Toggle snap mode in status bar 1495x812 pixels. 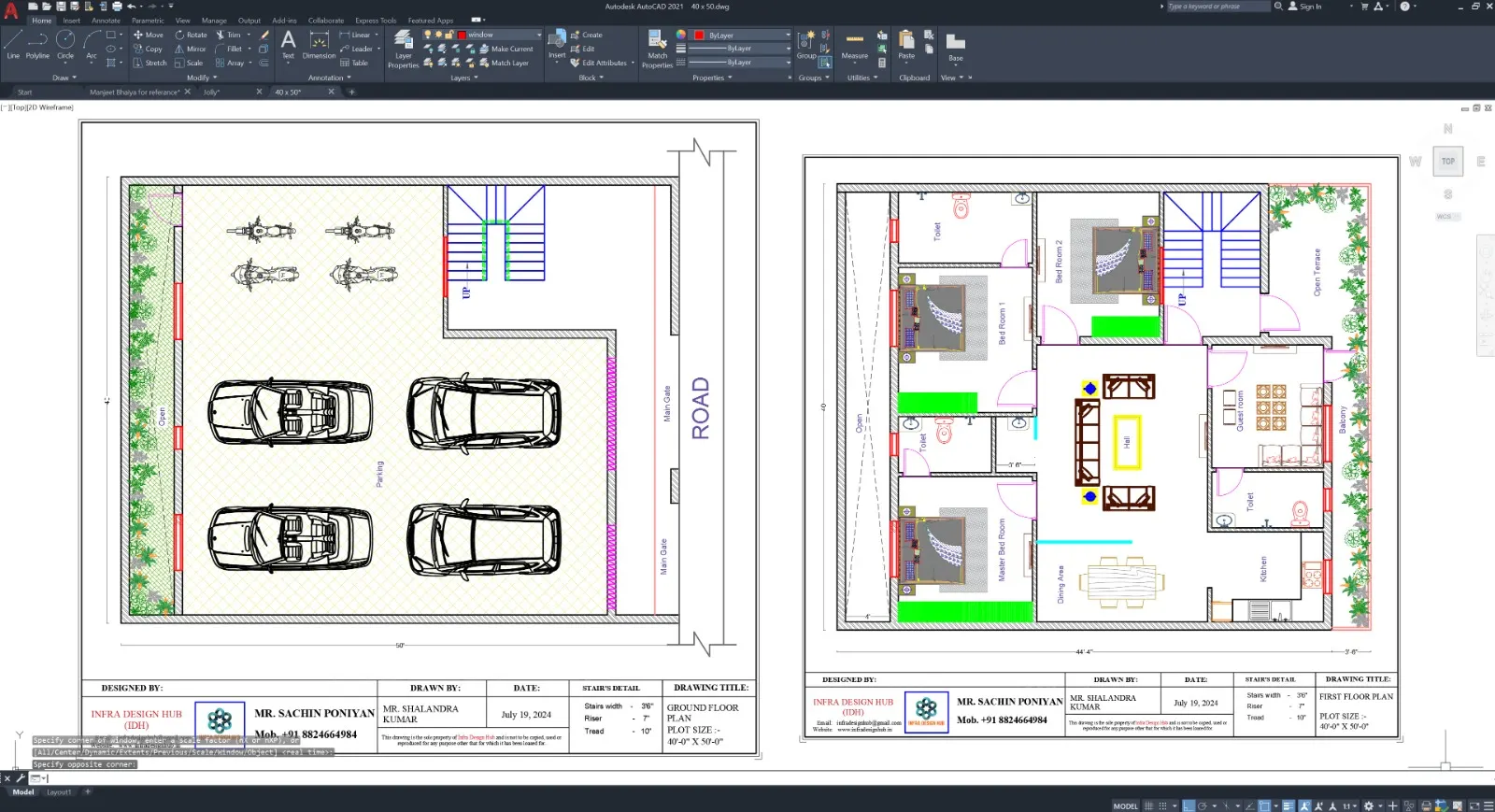click(1163, 805)
